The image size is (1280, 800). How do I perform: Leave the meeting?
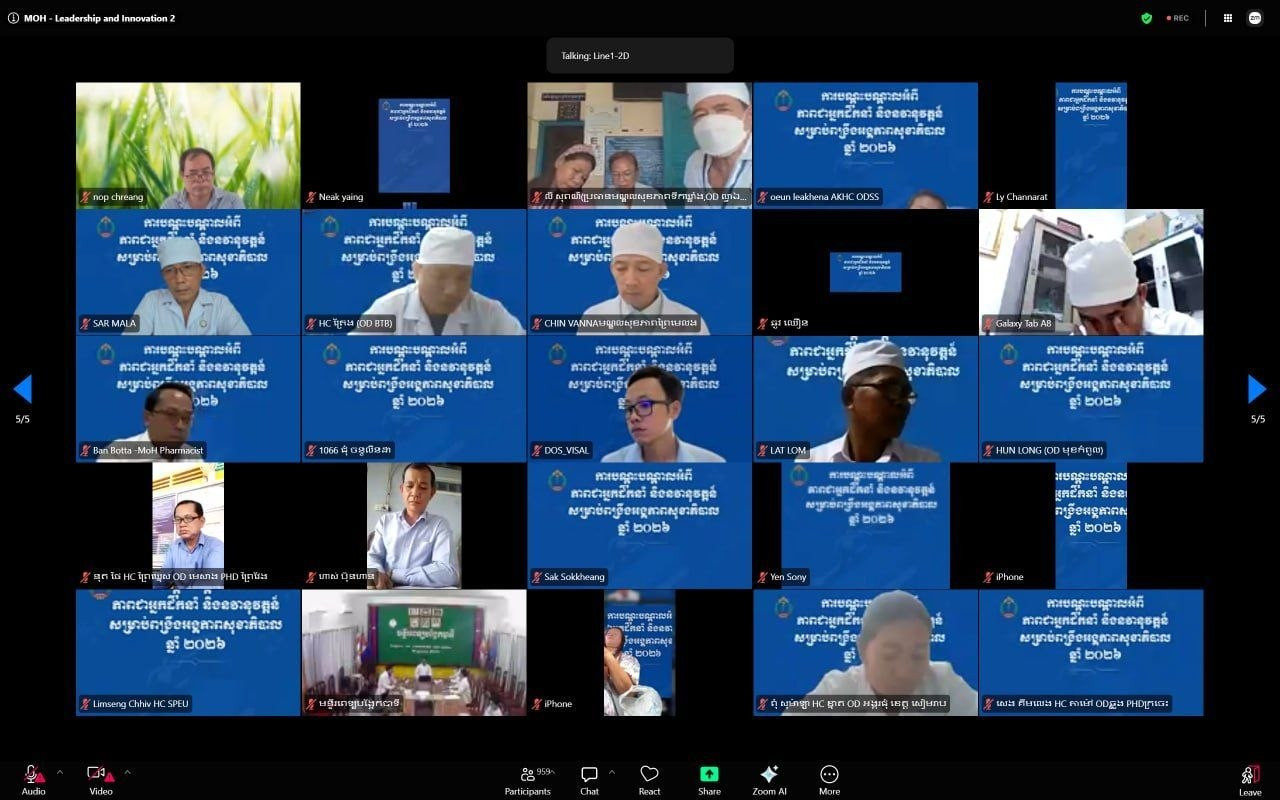(1250, 780)
